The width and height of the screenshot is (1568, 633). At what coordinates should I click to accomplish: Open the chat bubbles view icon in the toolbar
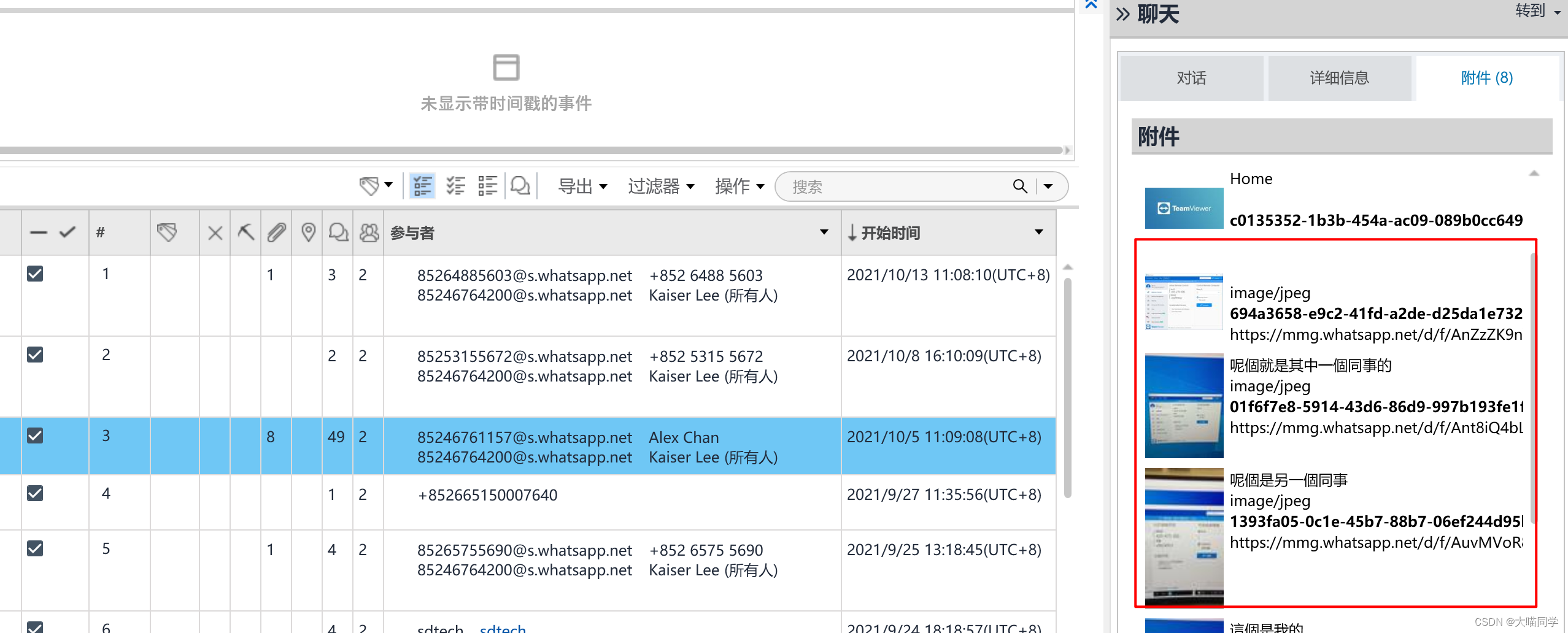(x=520, y=185)
